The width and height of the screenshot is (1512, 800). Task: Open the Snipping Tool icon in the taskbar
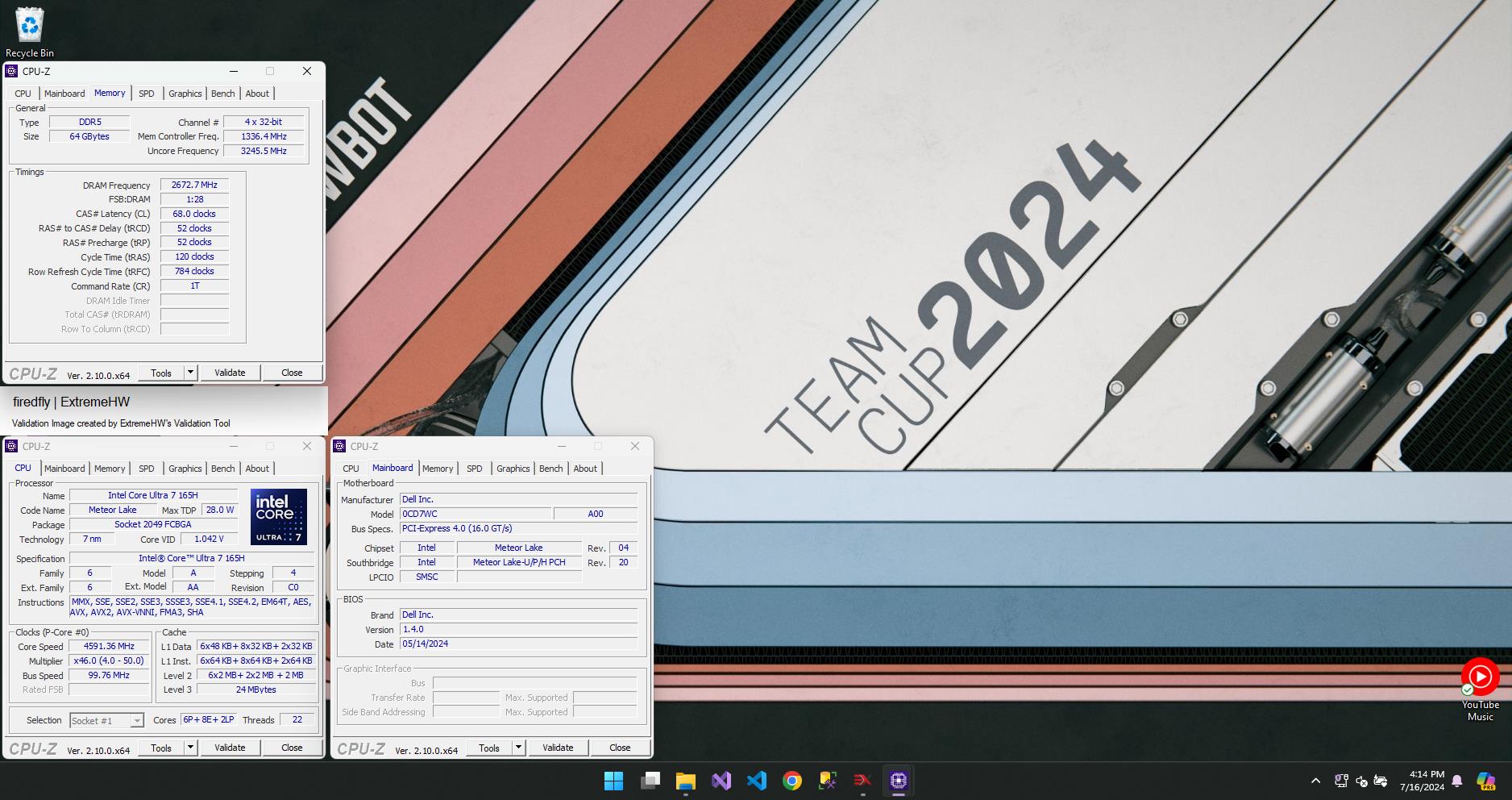pos(828,781)
